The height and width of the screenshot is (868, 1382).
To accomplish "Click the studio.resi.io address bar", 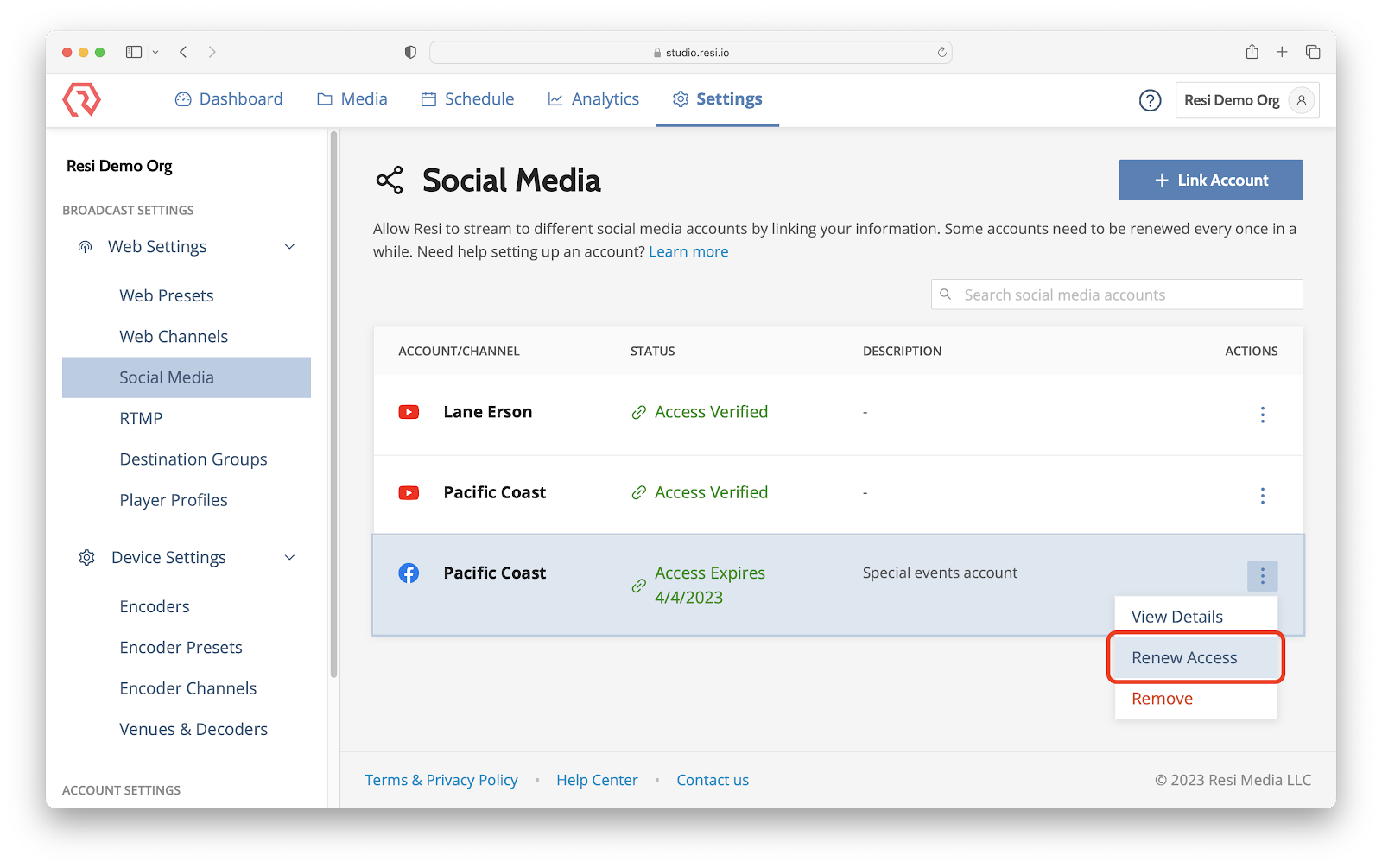I will pyautogui.click(x=691, y=52).
